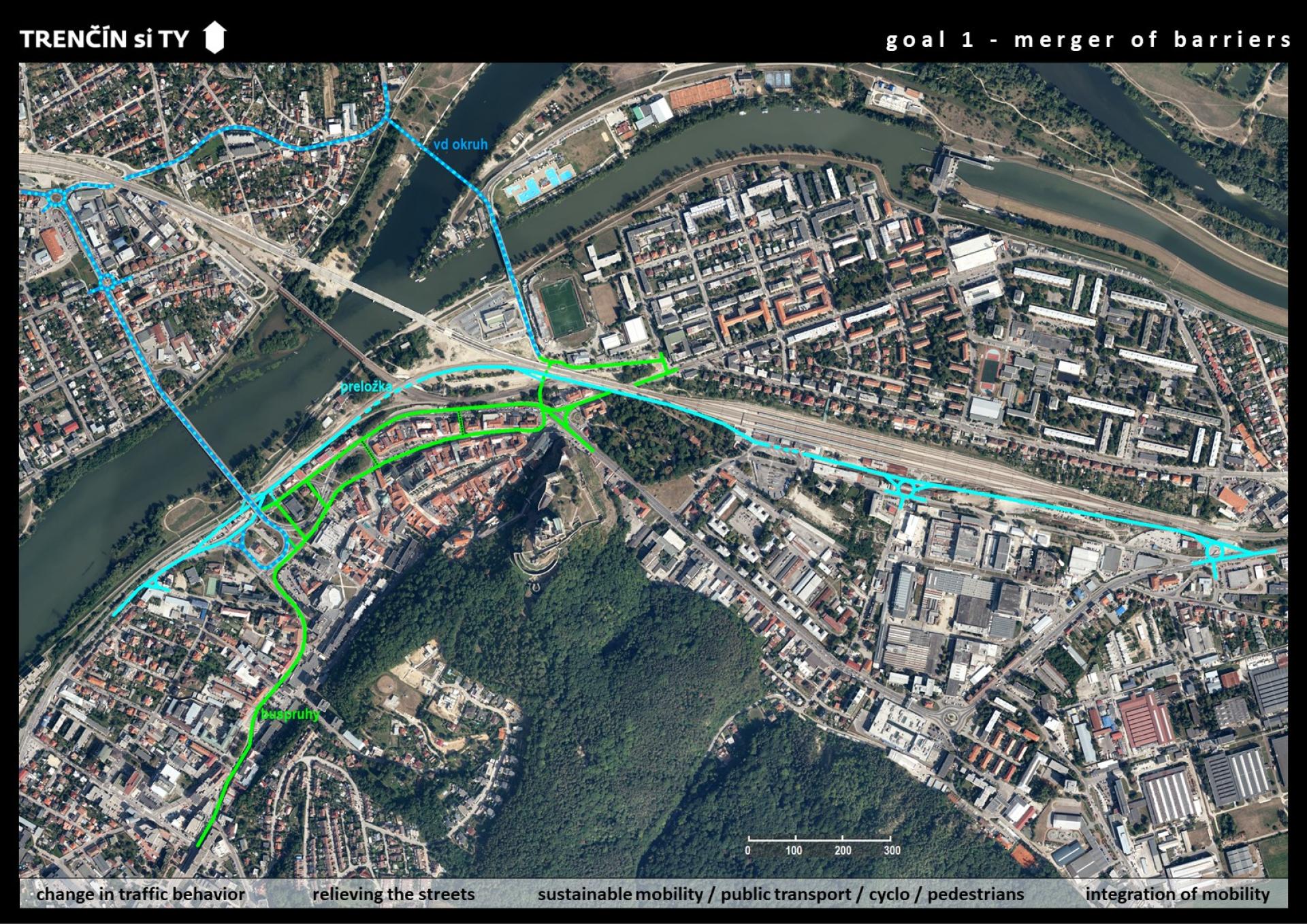Click the green football pitch in stadium

click(x=562, y=308)
